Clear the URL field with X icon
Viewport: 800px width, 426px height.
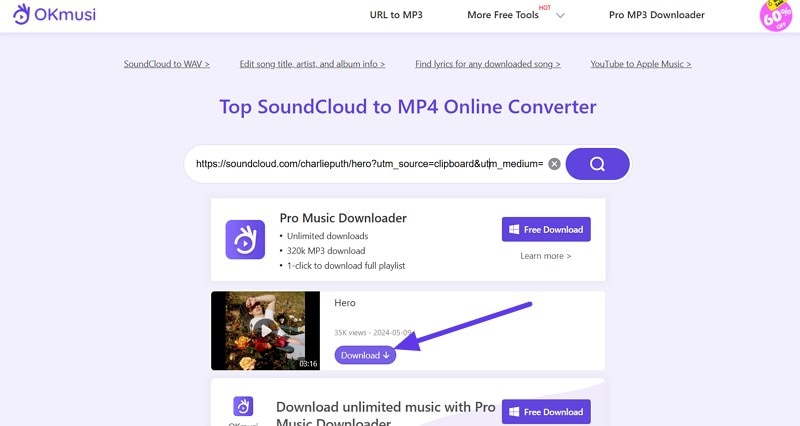tap(554, 164)
